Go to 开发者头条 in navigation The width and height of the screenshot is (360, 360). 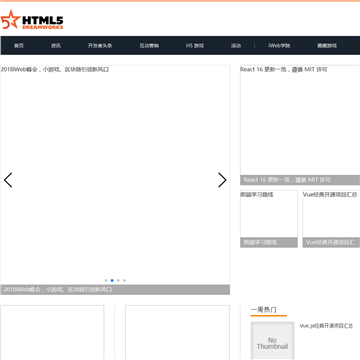tap(100, 46)
